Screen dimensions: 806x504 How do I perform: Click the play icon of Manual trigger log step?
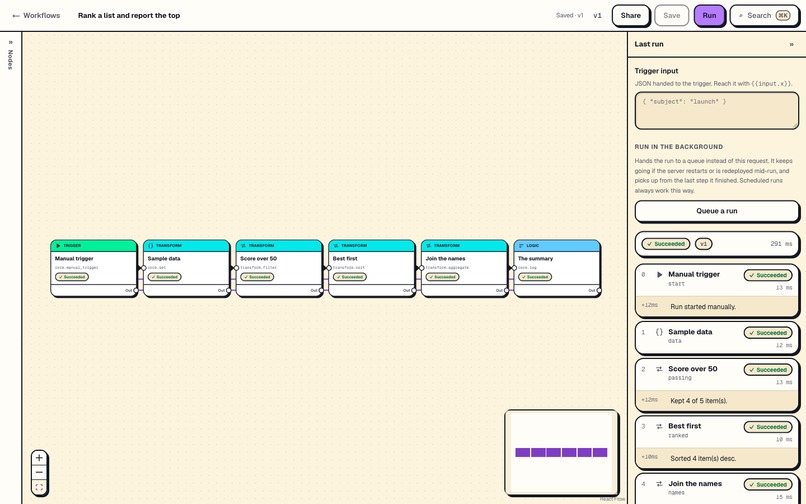click(660, 275)
